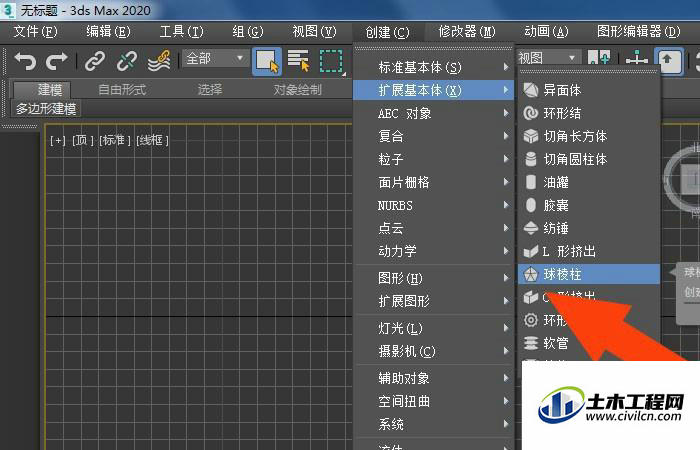Viewport: 700px width, 450px height.
Task: Click the [+] viewport label
Action: click(x=58, y=141)
